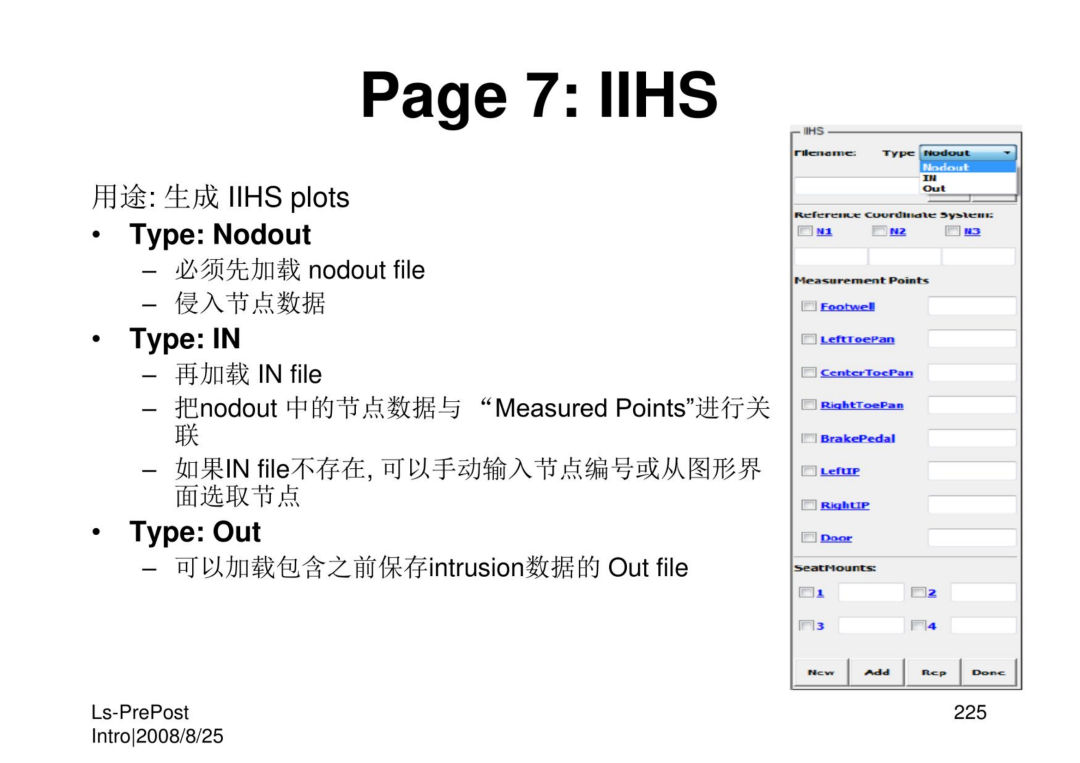Tick SeatMounts checkbox 2

pos(918,592)
